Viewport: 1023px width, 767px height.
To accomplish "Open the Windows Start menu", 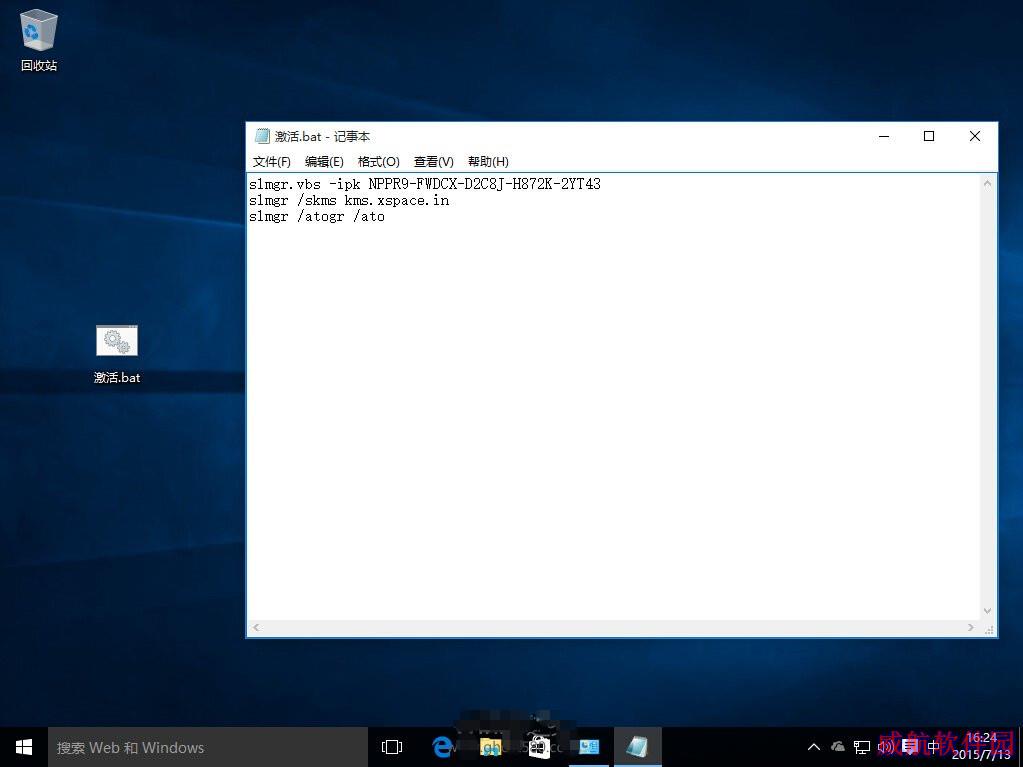I will 23,747.
